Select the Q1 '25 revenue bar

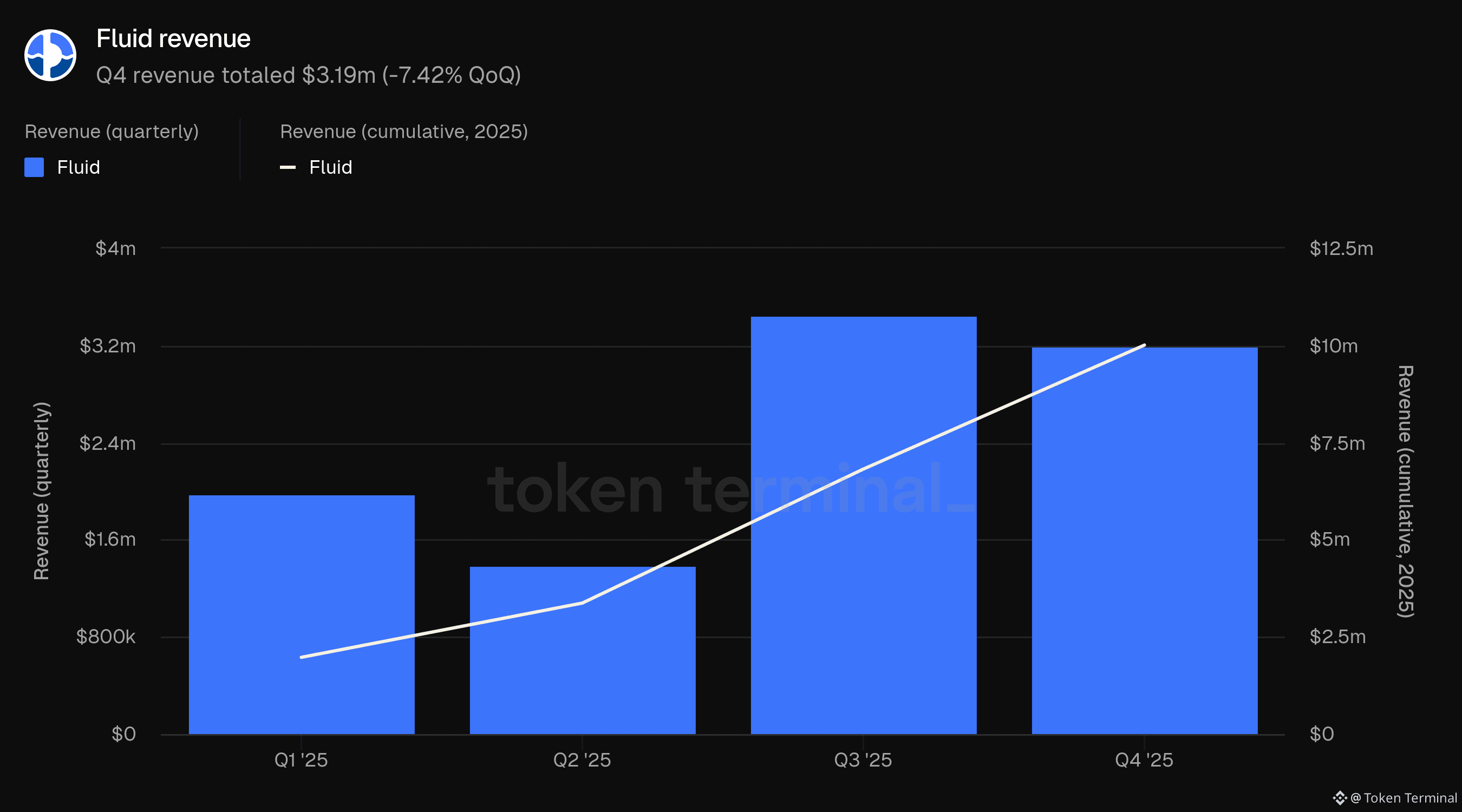click(x=302, y=614)
